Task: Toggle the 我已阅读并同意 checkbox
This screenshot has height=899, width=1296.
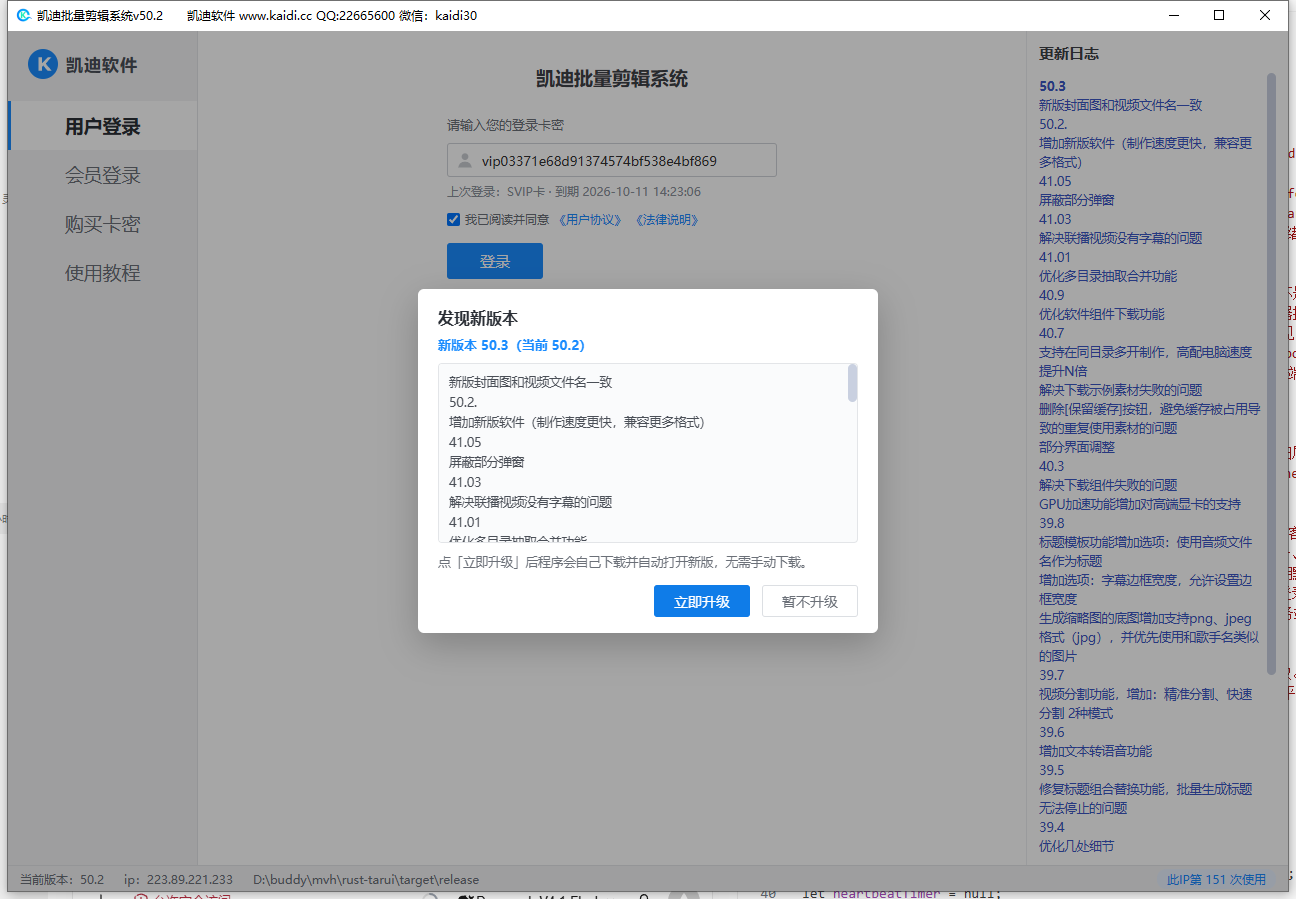Action: point(453,220)
